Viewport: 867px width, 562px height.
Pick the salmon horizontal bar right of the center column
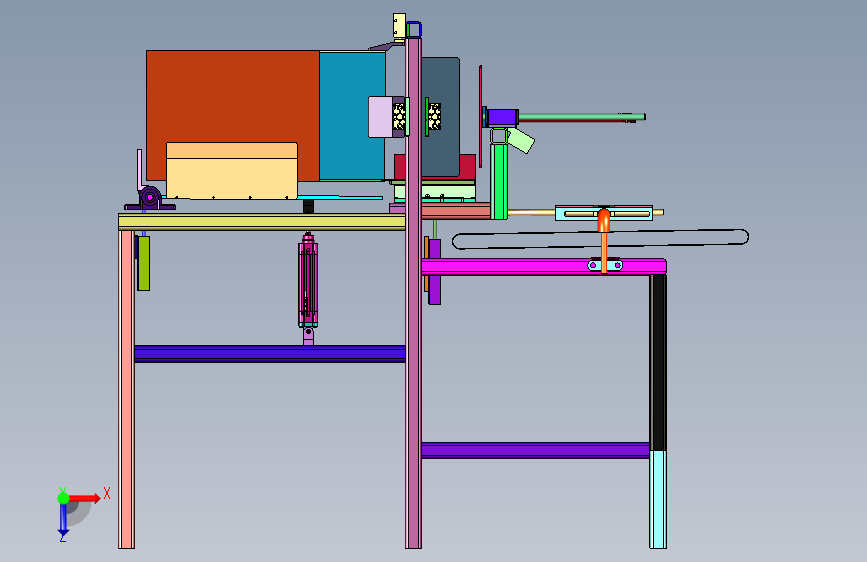tap(456, 211)
